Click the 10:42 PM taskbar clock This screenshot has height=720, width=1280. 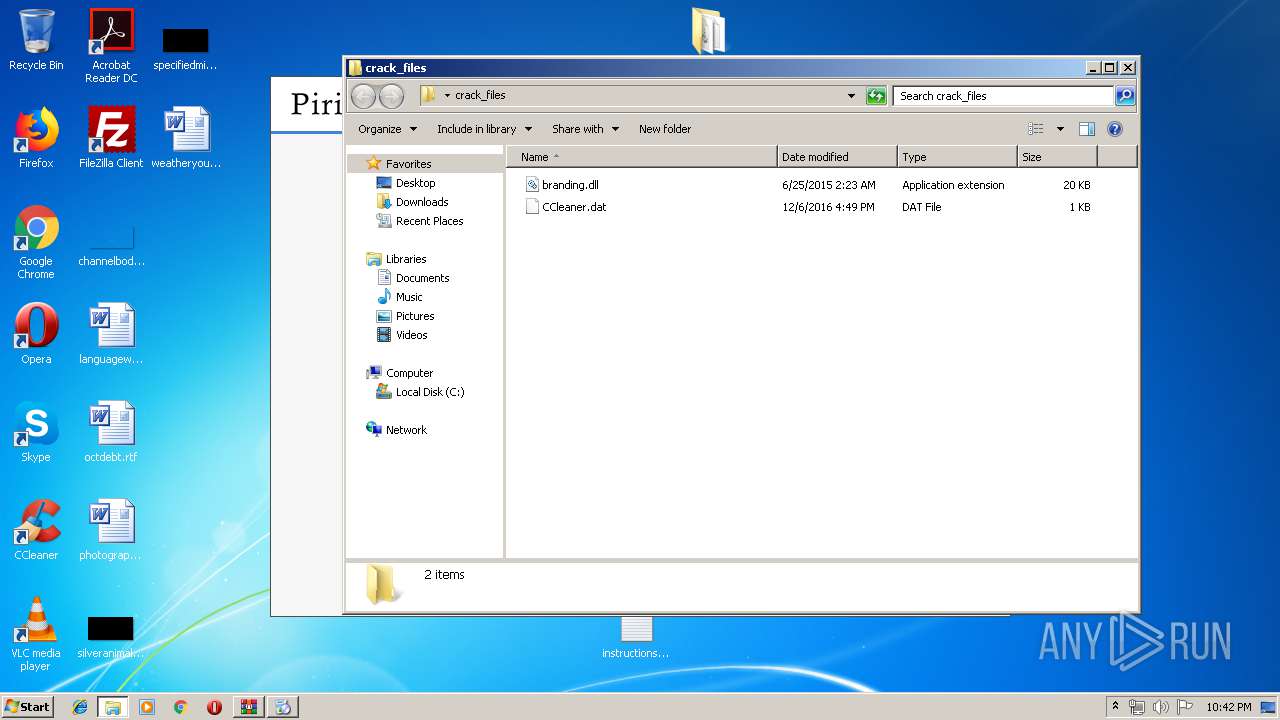click(x=1228, y=707)
